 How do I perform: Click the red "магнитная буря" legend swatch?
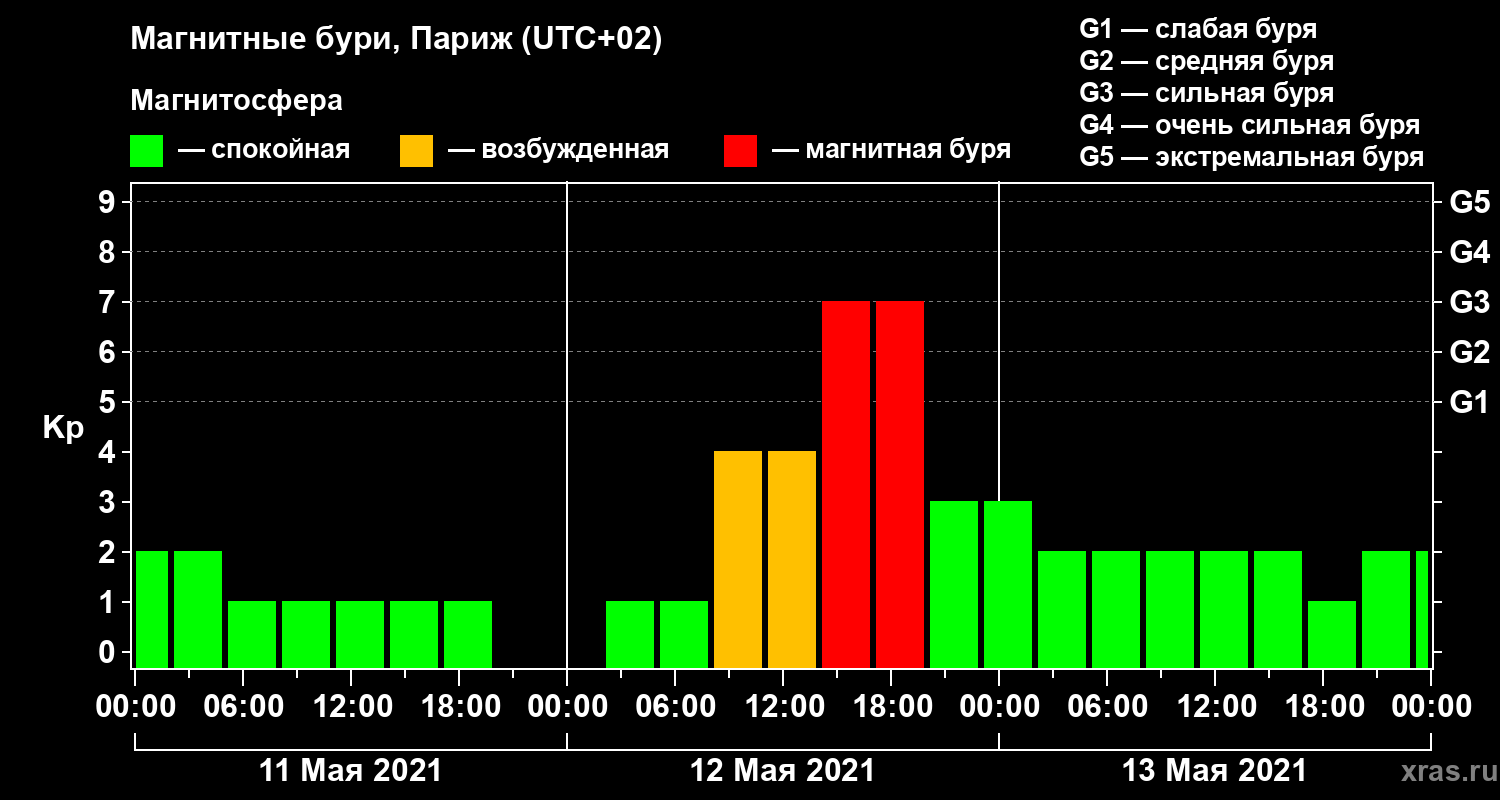[x=740, y=151]
